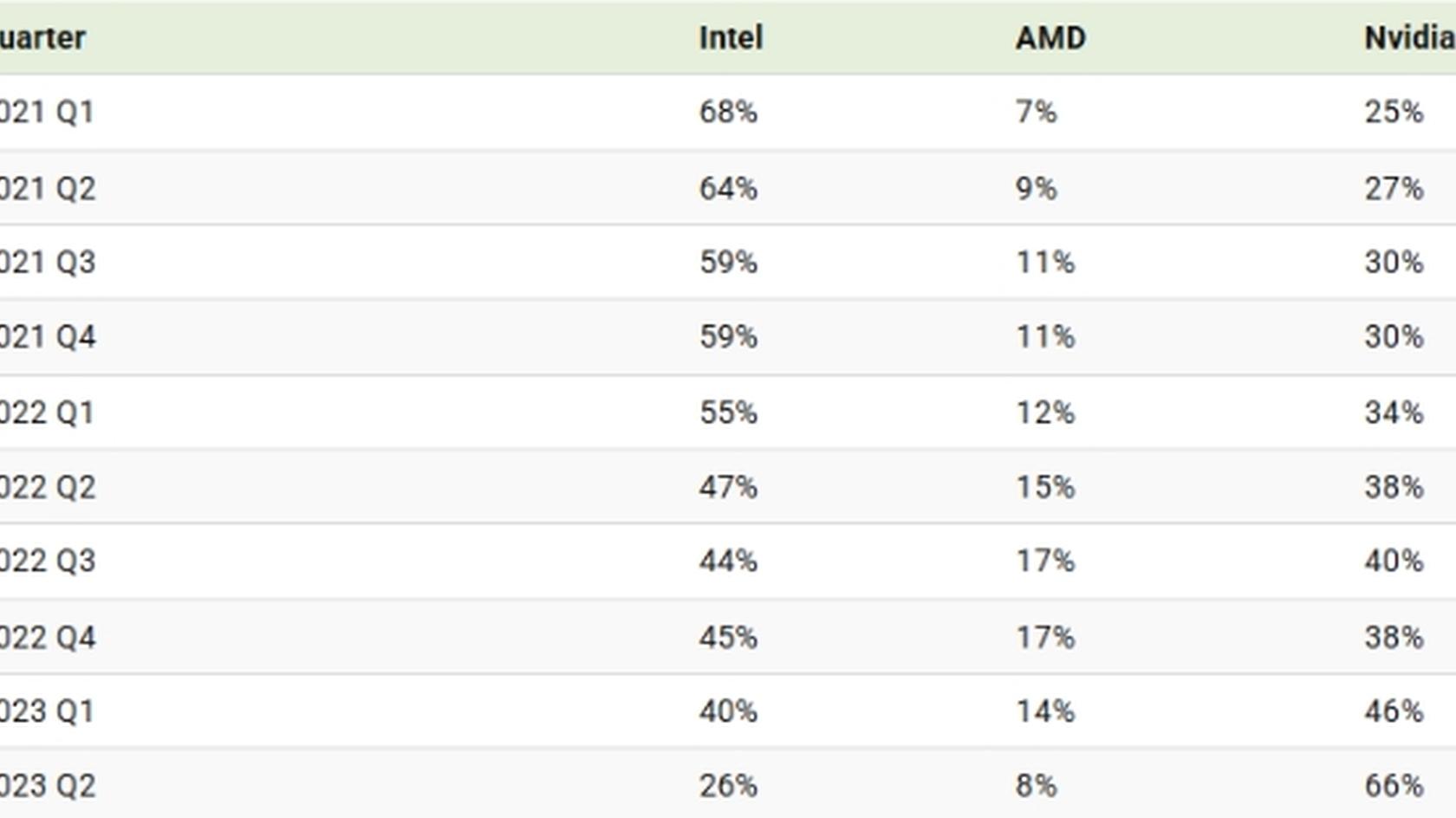This screenshot has width=1456, height=818.
Task: Click the 2022 Q3 row label
Action: tap(47, 562)
